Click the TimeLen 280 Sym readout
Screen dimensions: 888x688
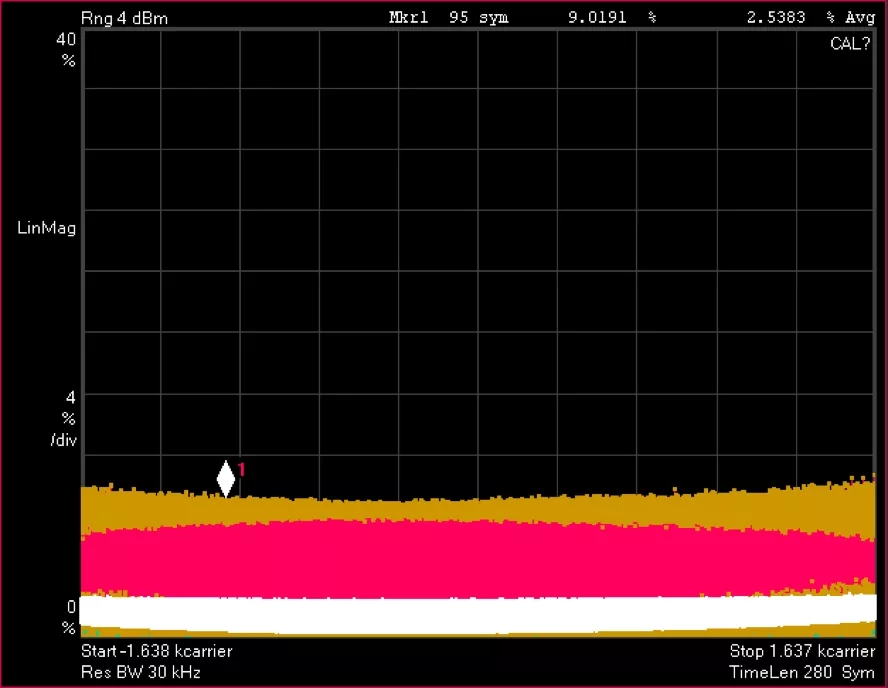coord(802,672)
